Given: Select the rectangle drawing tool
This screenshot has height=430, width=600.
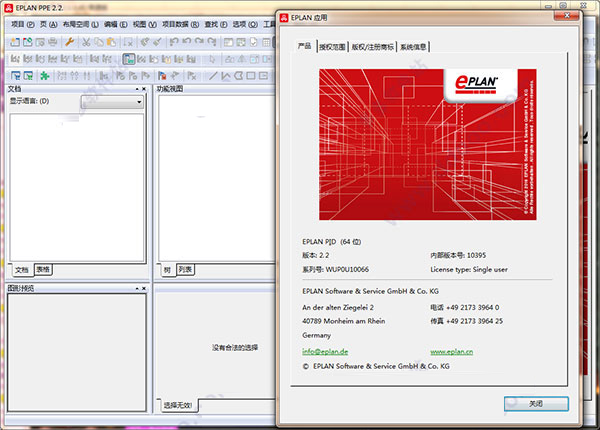Looking at the screenshot, I should [x=251, y=76].
